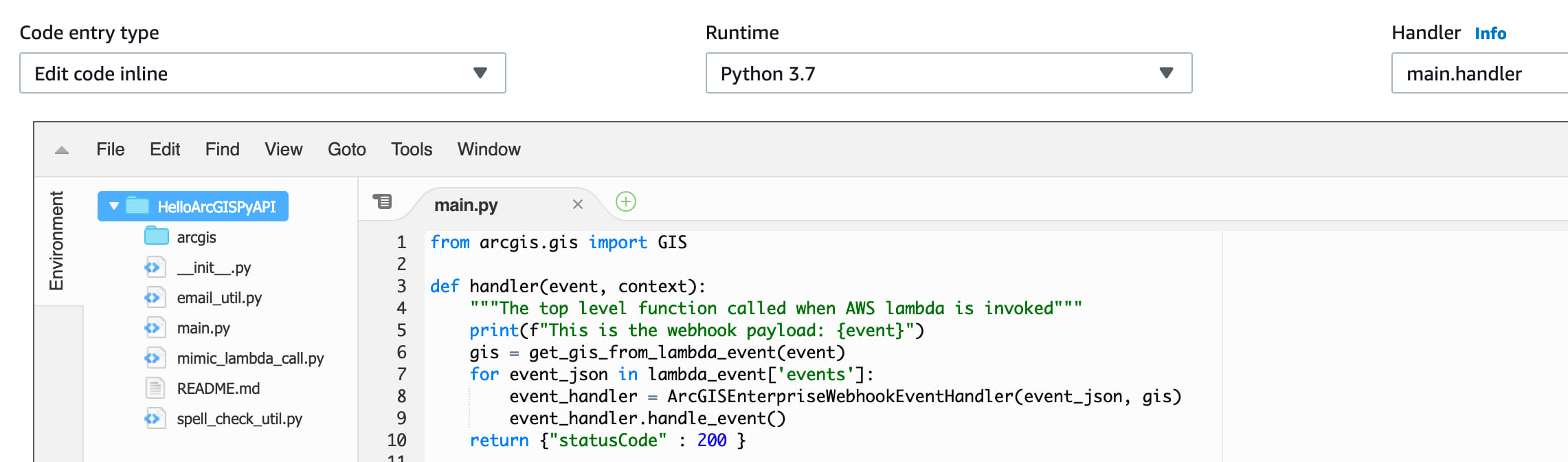Collapse the menu bar with the up arrow
1568x462 pixels.
pyautogui.click(x=62, y=150)
